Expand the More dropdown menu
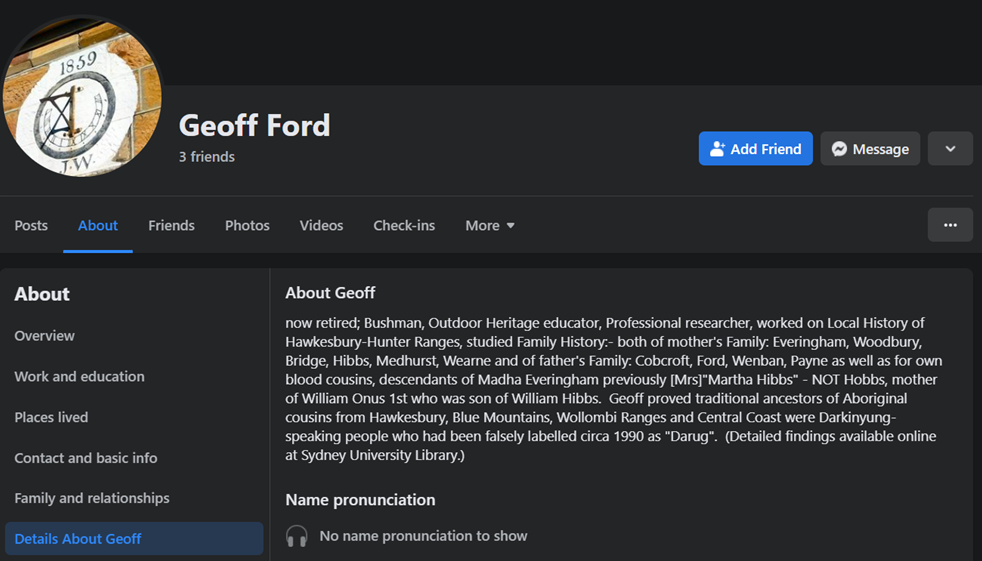 coord(490,225)
